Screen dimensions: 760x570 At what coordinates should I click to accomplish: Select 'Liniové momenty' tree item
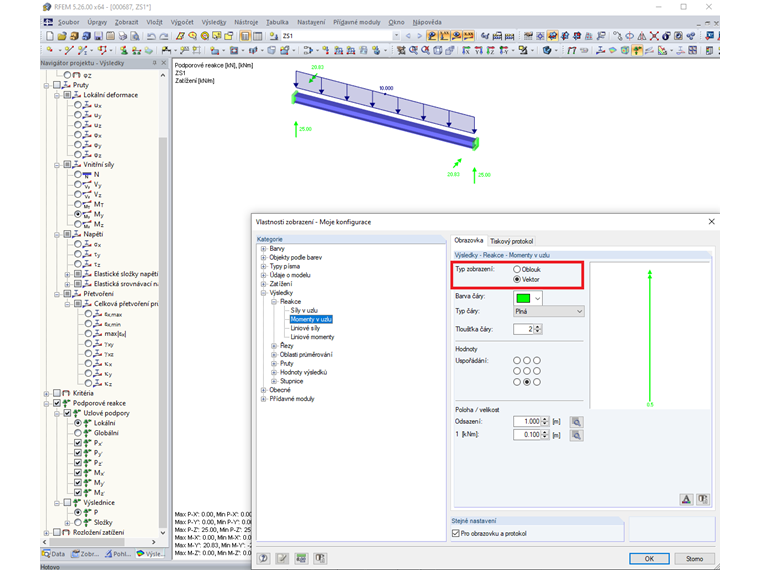click(312, 337)
